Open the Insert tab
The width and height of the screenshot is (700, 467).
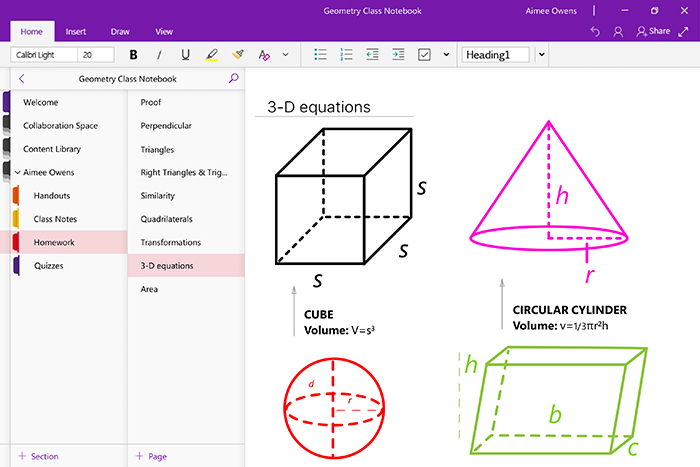(x=76, y=32)
